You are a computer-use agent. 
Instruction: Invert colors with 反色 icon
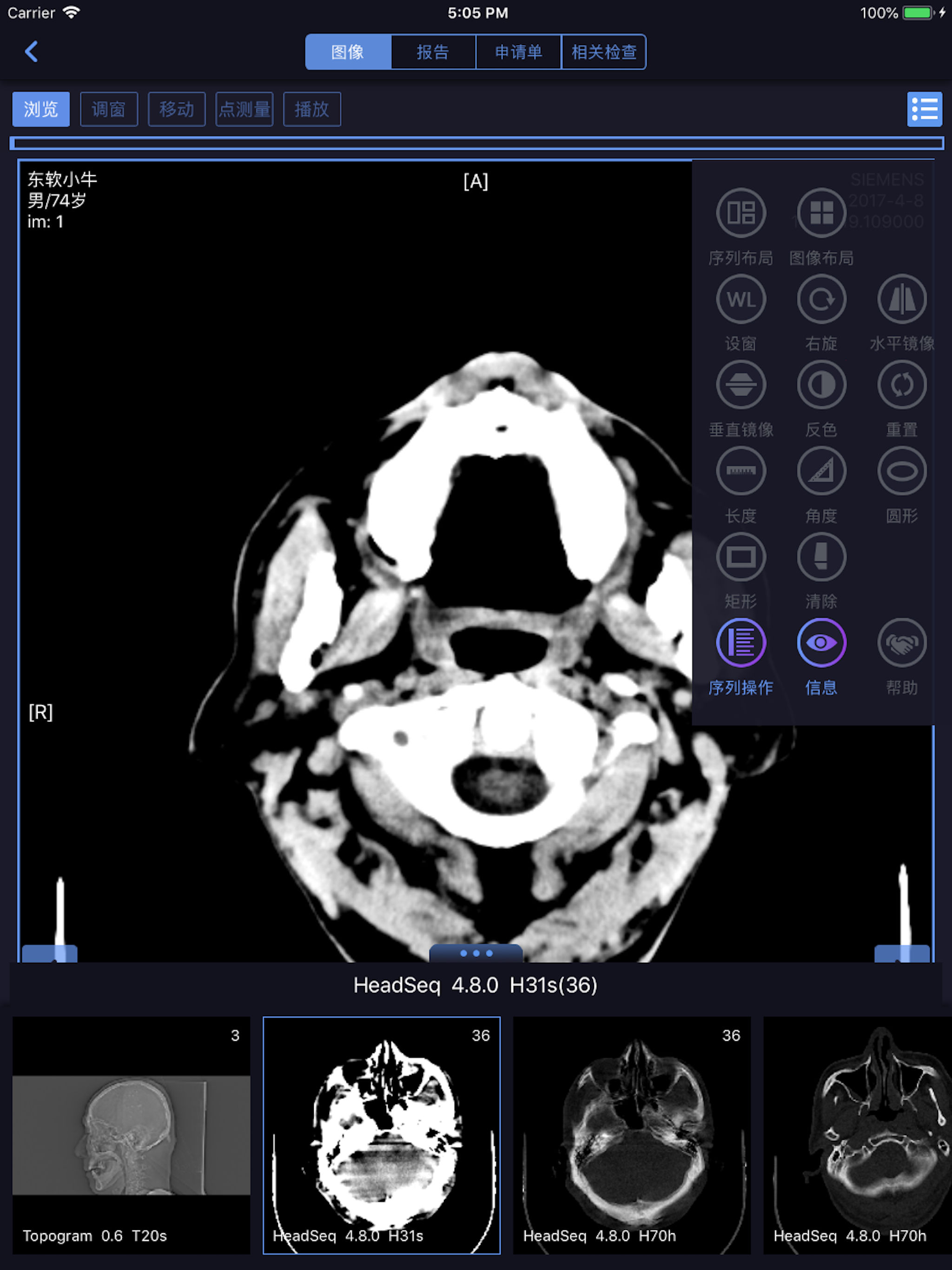pos(821,385)
